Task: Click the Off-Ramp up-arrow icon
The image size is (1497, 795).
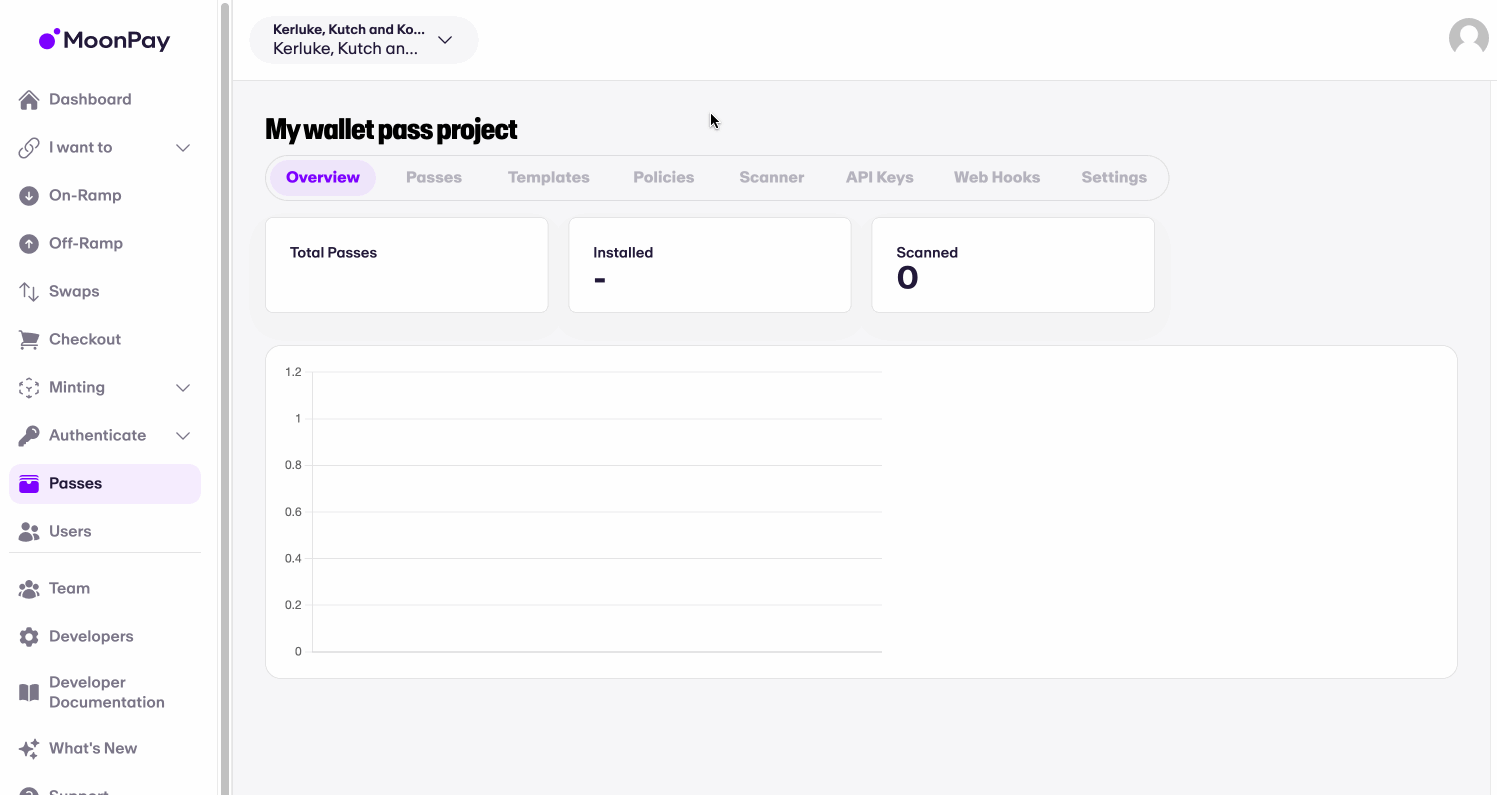Action: click(29, 244)
